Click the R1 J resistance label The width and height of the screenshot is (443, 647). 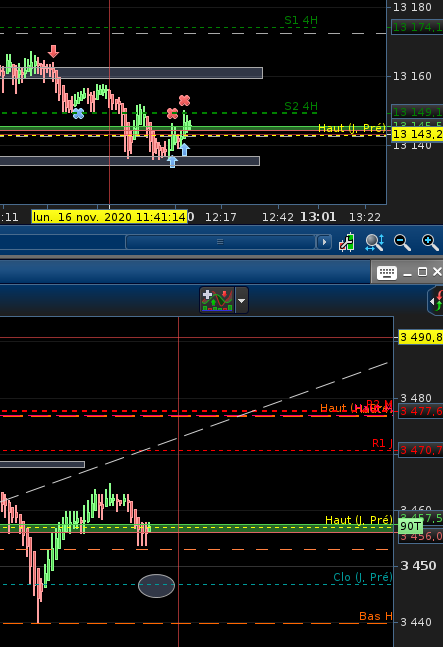click(x=382, y=444)
